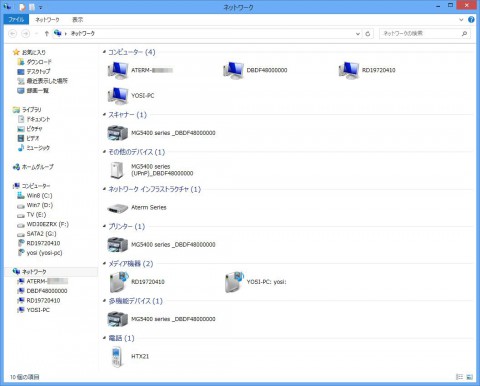
Task: Select the HTX21 phone device icon
Action: (x=116, y=357)
